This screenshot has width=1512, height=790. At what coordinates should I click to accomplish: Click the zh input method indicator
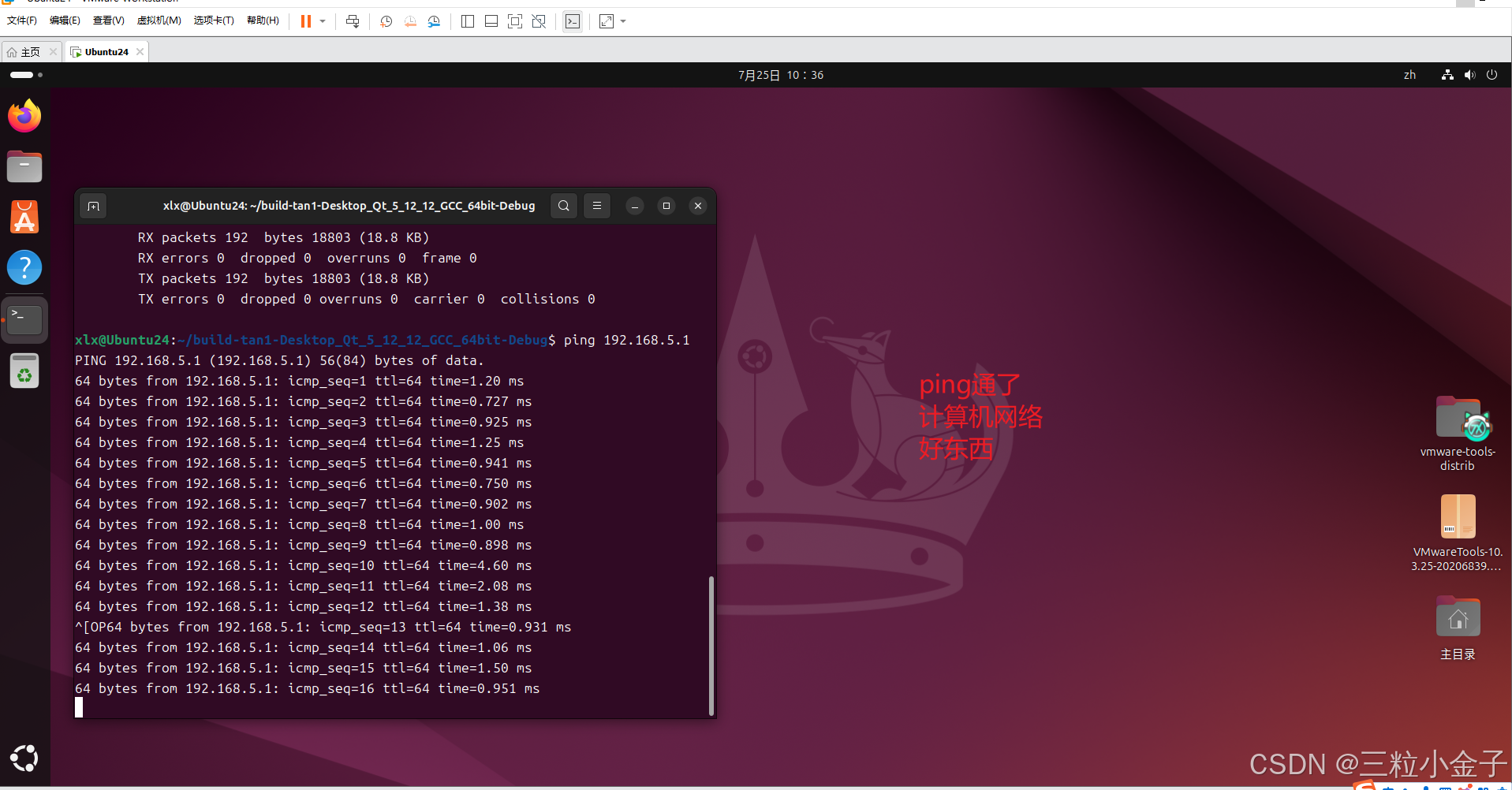tap(1409, 75)
